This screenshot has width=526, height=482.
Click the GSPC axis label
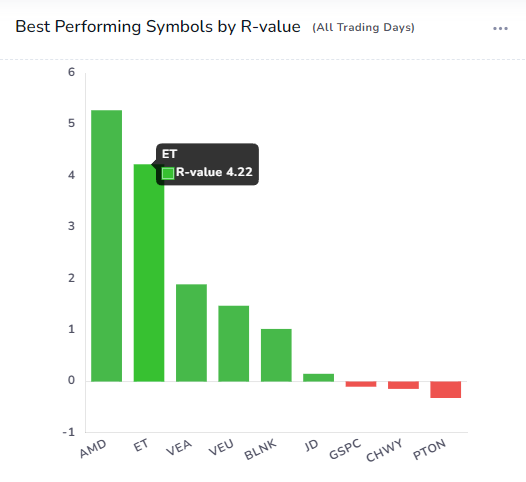345,449
